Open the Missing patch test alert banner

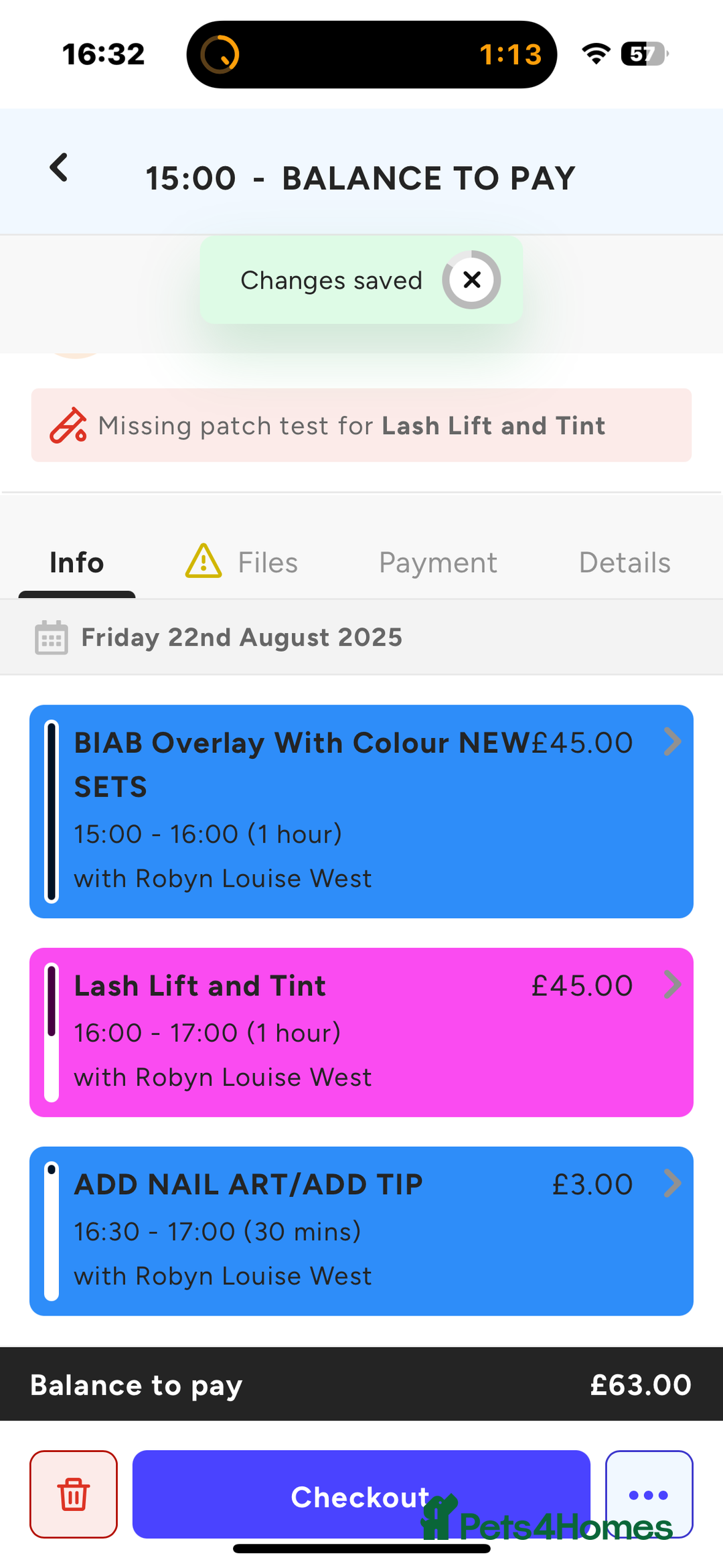(x=361, y=425)
